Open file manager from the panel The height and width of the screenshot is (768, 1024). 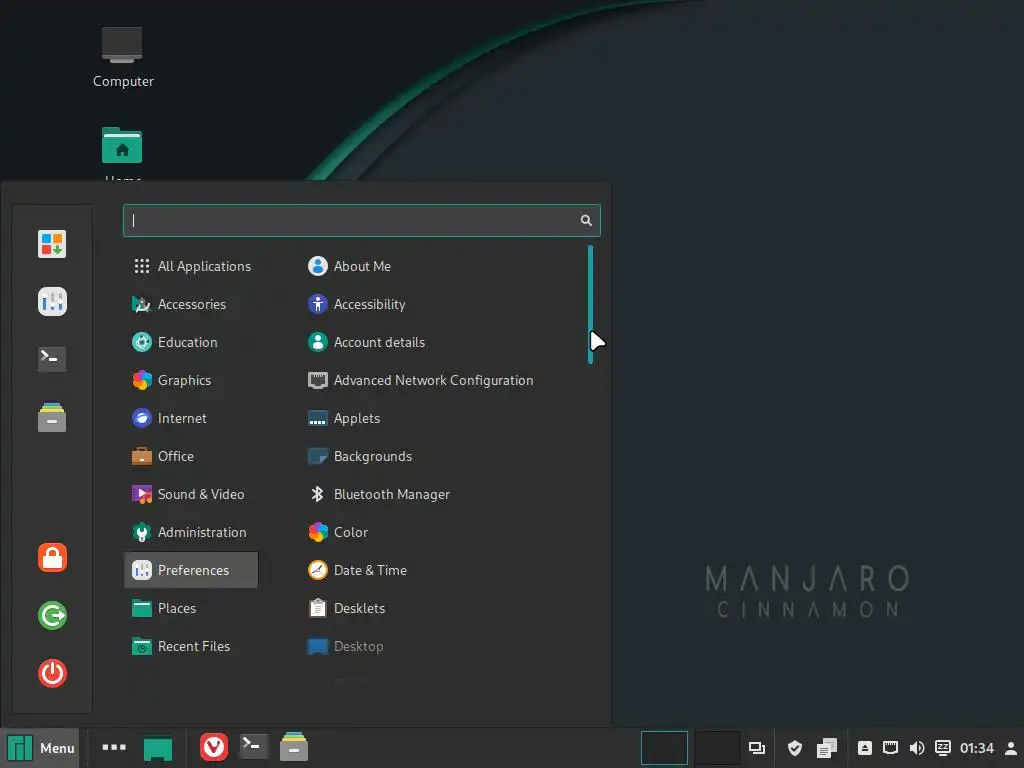[x=294, y=746]
